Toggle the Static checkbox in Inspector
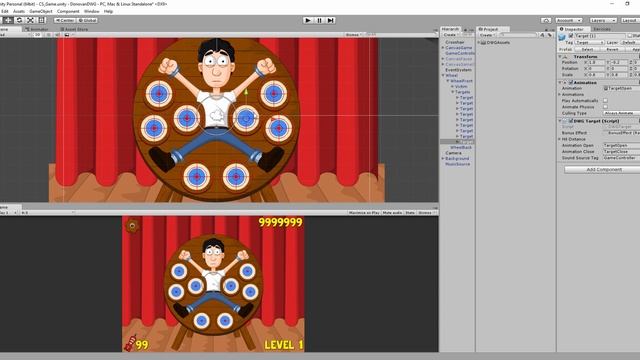Screen dimensions: 640x360 coord(630,36)
